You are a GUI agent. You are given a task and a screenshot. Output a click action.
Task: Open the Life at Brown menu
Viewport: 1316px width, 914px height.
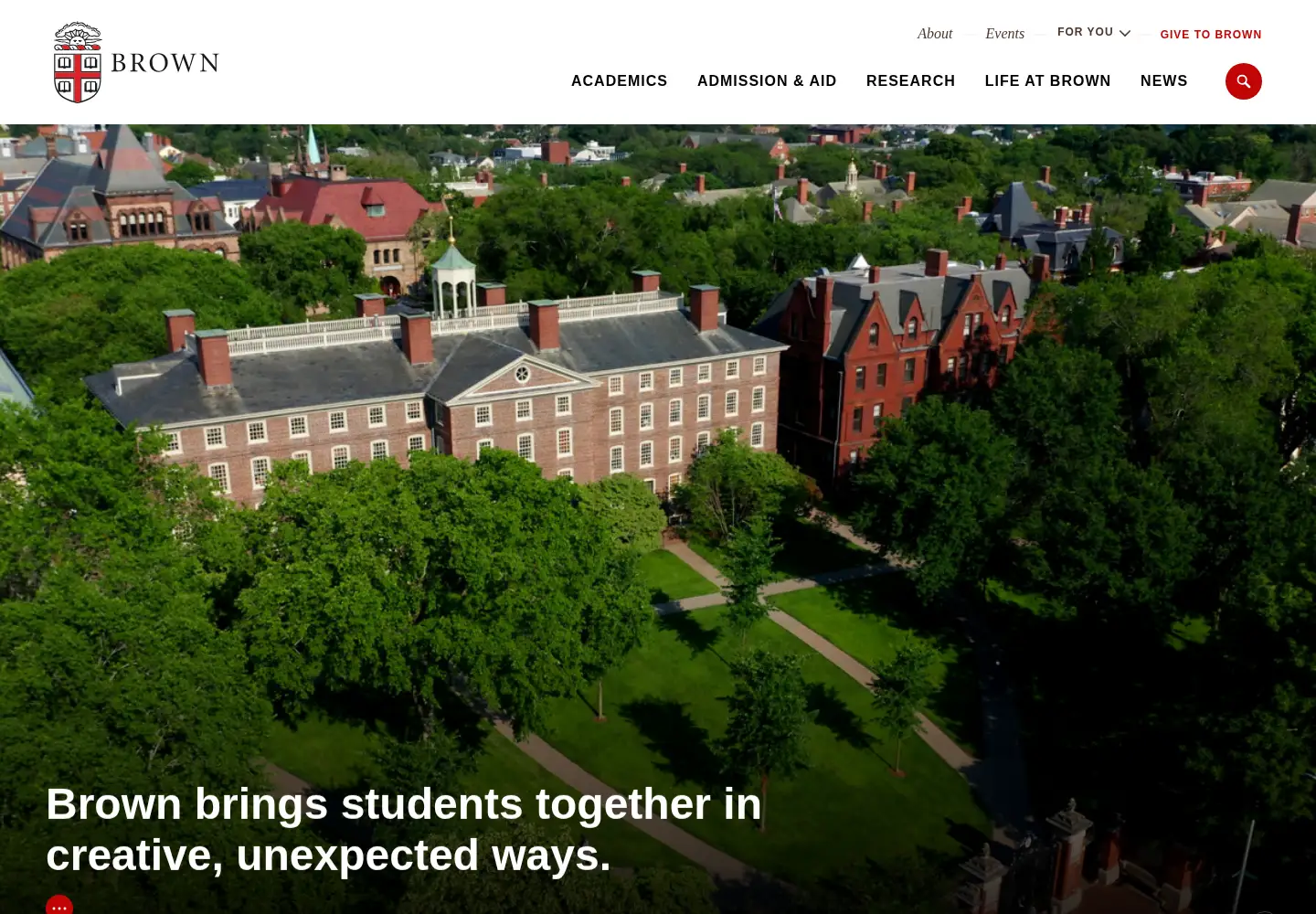tap(1047, 81)
